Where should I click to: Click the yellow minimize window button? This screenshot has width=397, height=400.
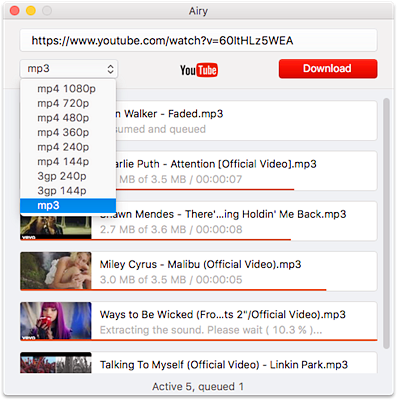(31, 11)
